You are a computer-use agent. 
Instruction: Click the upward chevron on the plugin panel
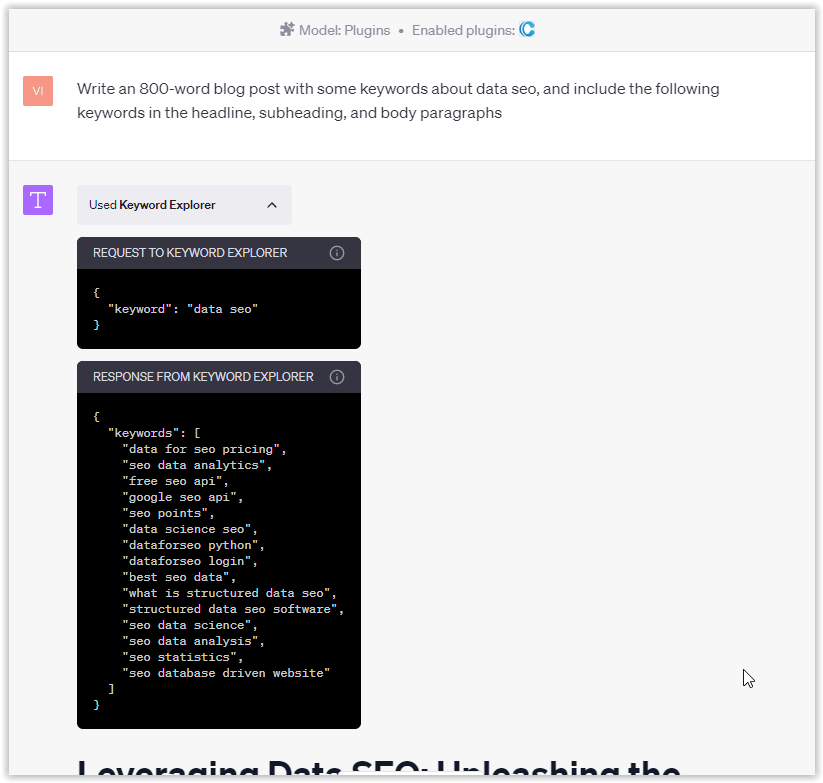pyautogui.click(x=272, y=204)
